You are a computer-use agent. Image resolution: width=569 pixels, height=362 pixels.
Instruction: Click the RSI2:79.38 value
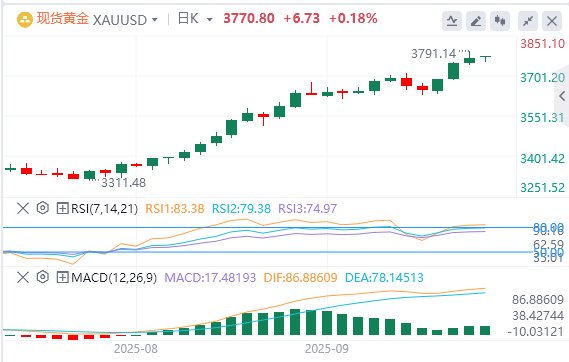[x=241, y=209]
